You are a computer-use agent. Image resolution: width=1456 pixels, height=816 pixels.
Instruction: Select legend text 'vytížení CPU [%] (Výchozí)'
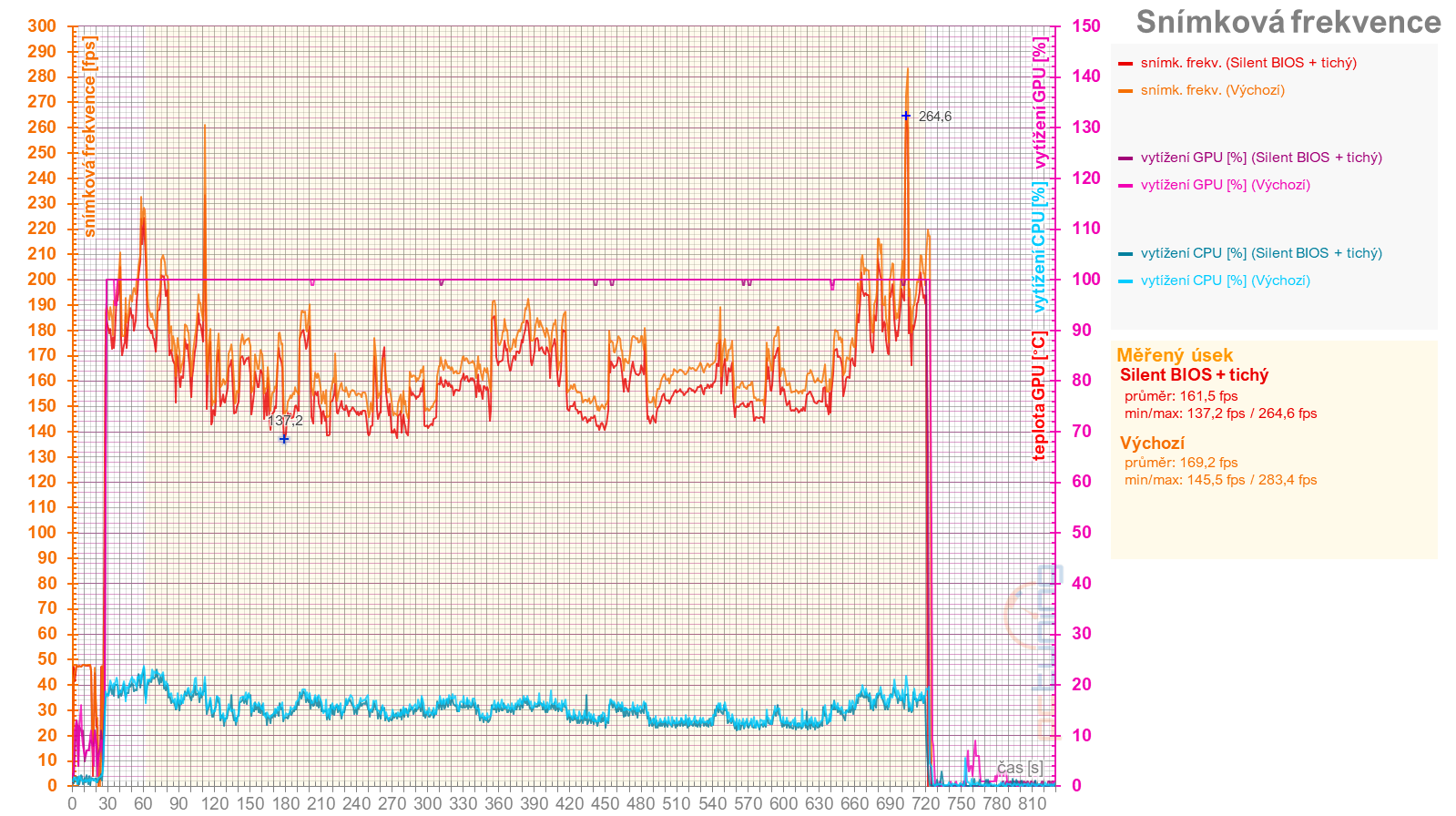tap(1226, 280)
